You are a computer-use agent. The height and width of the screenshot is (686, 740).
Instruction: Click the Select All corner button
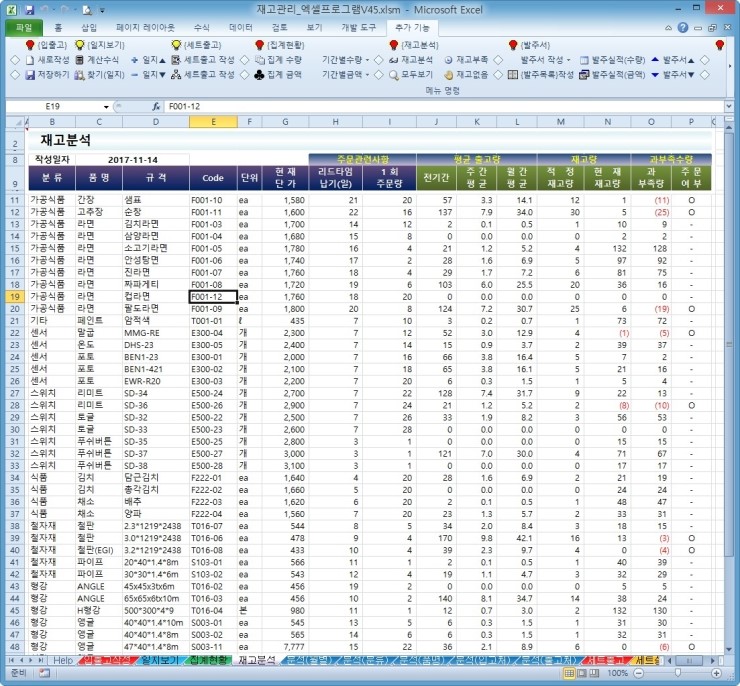coord(15,122)
